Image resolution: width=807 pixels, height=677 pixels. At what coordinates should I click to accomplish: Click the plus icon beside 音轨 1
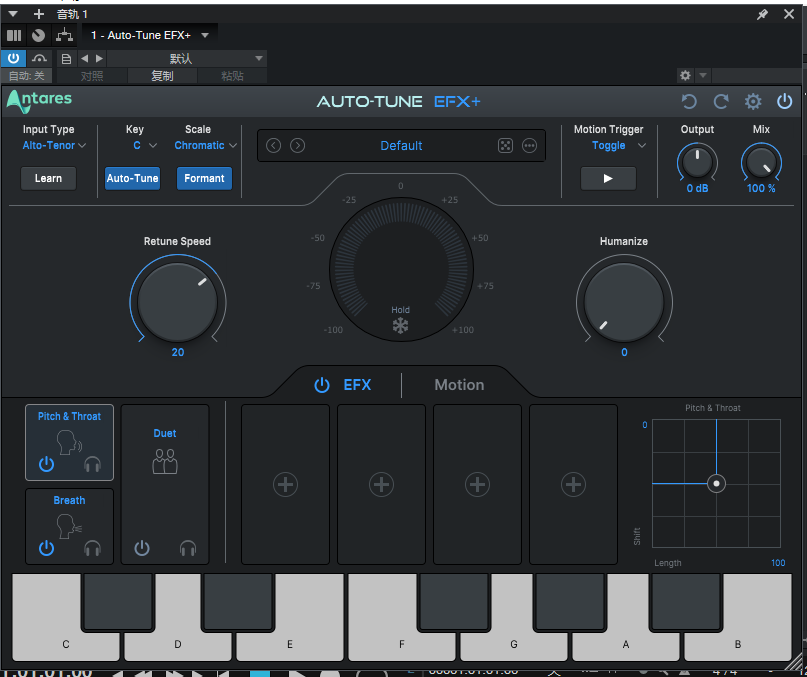point(39,14)
